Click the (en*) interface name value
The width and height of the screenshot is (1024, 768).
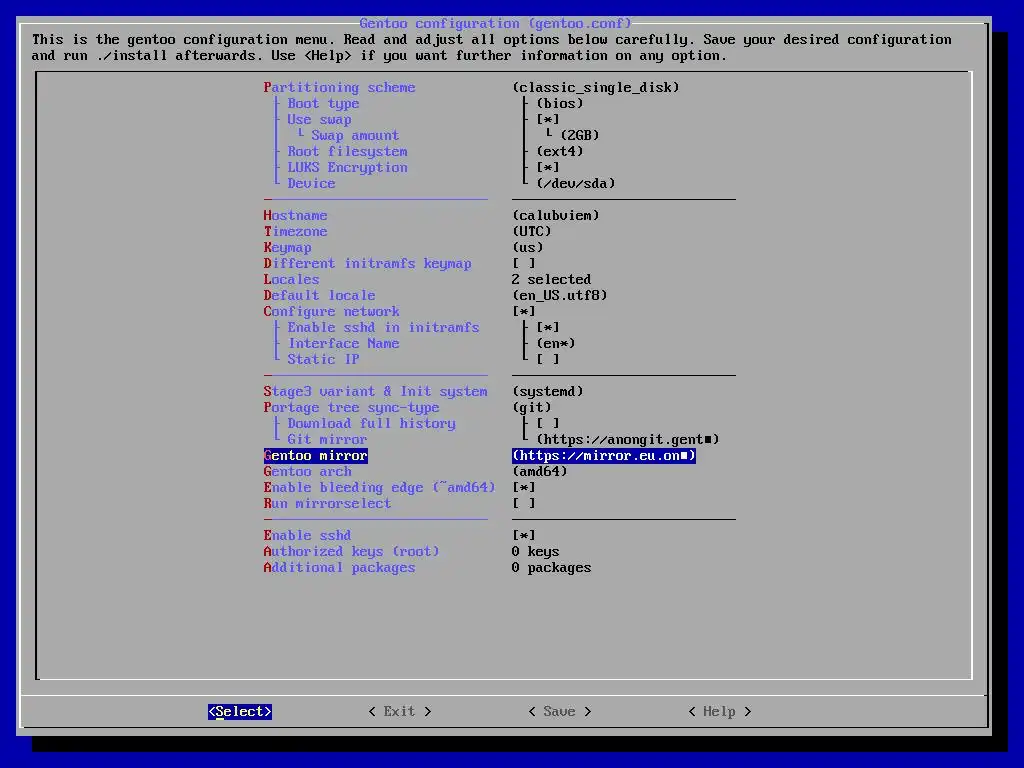click(556, 344)
